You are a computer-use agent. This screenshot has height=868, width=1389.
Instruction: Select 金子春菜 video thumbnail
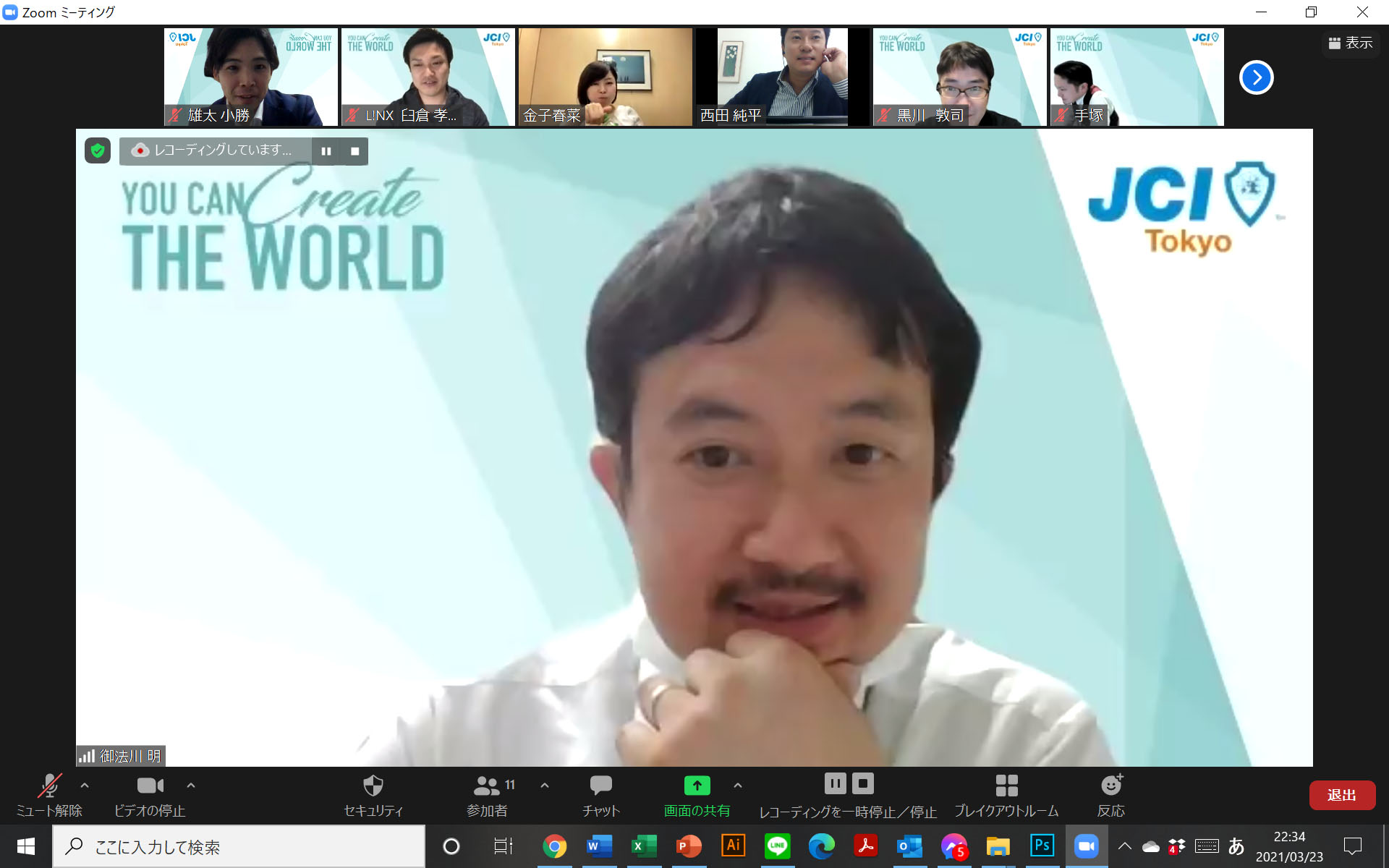[605, 77]
